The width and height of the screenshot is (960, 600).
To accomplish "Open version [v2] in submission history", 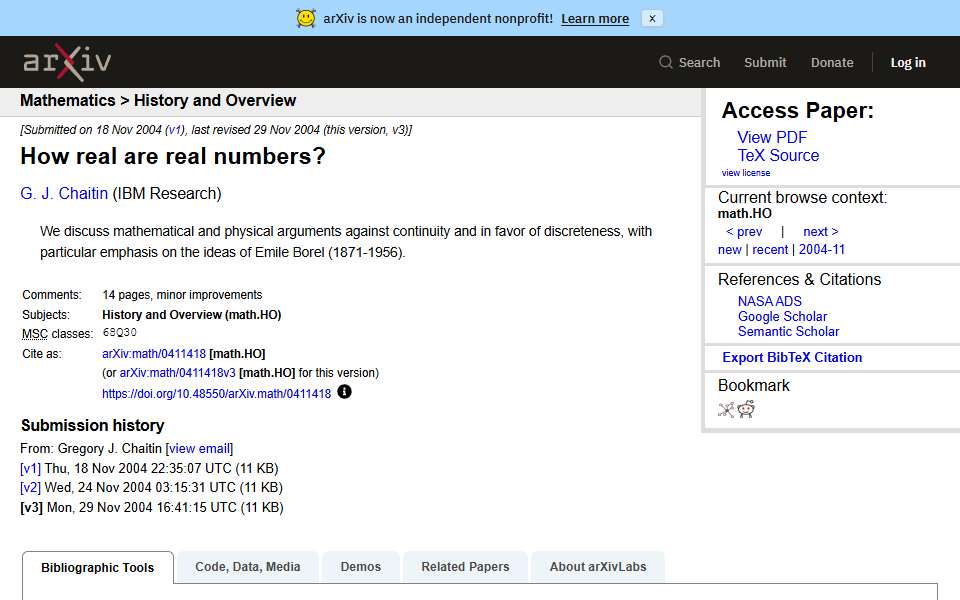I will [x=30, y=488].
